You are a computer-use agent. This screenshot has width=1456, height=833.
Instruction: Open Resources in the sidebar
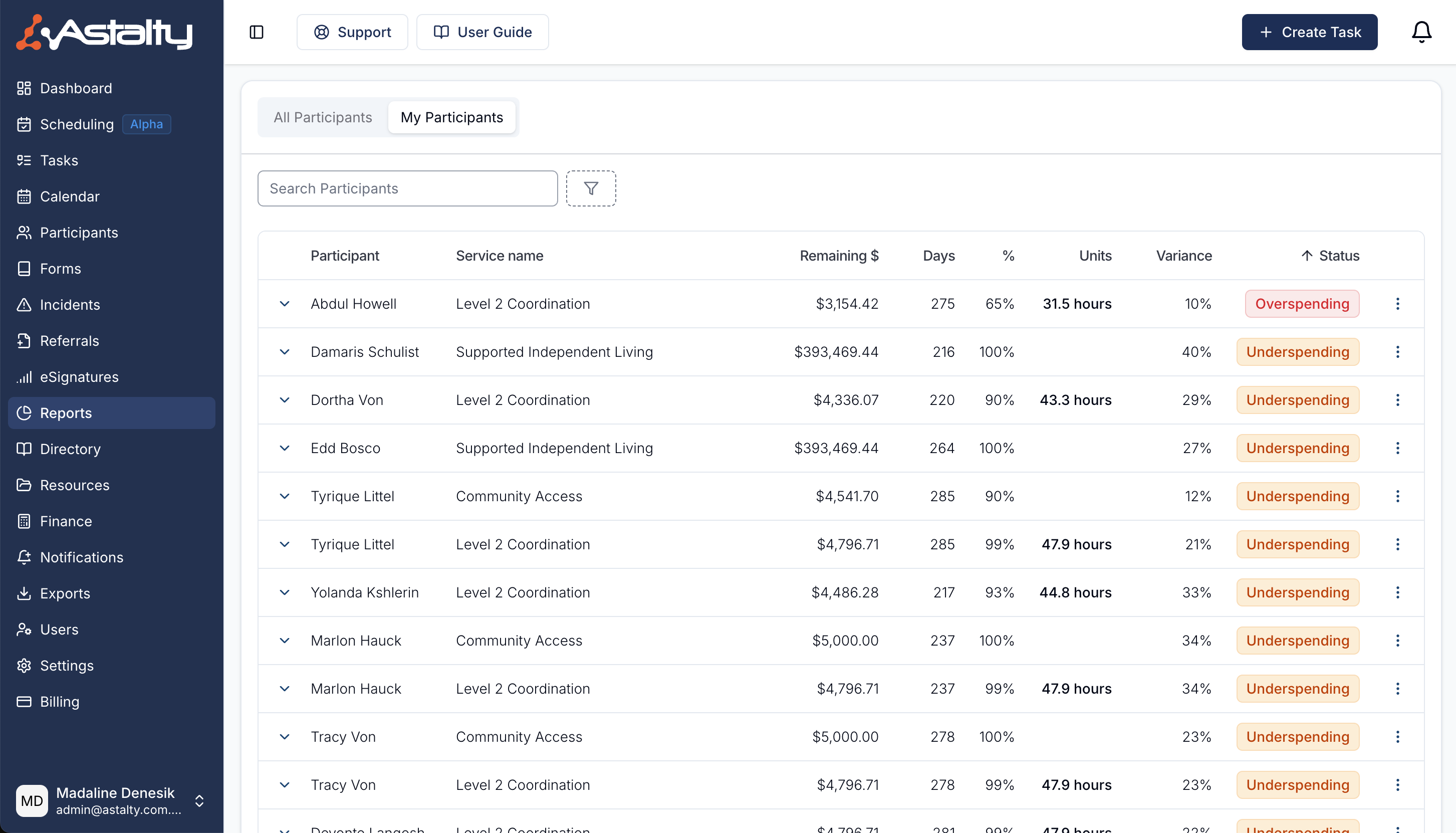tap(112, 485)
